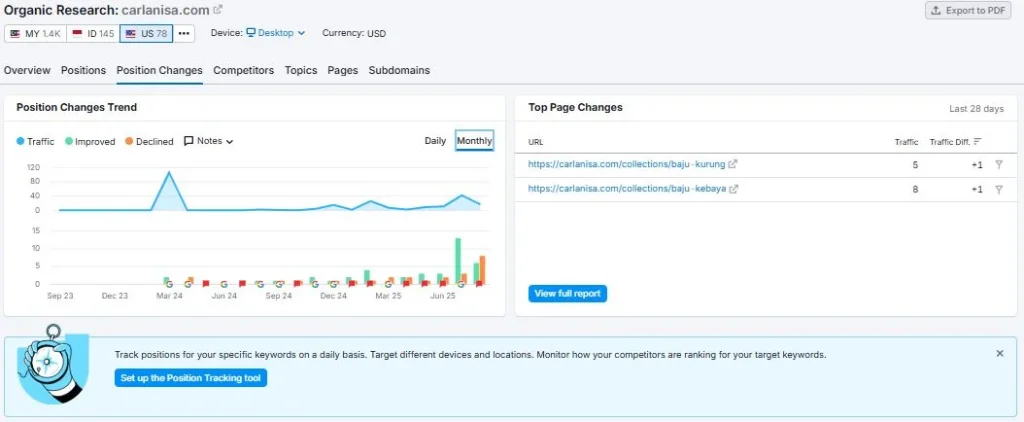Switch to the Positions tab
1024x422 pixels.
(84, 71)
